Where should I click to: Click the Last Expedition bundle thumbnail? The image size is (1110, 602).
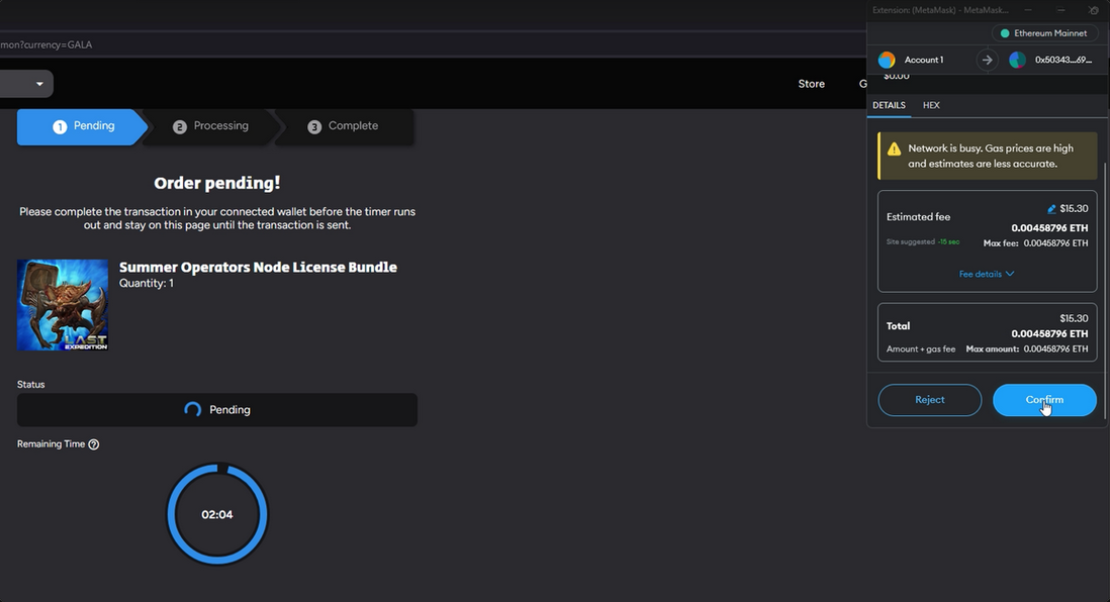tap(63, 305)
